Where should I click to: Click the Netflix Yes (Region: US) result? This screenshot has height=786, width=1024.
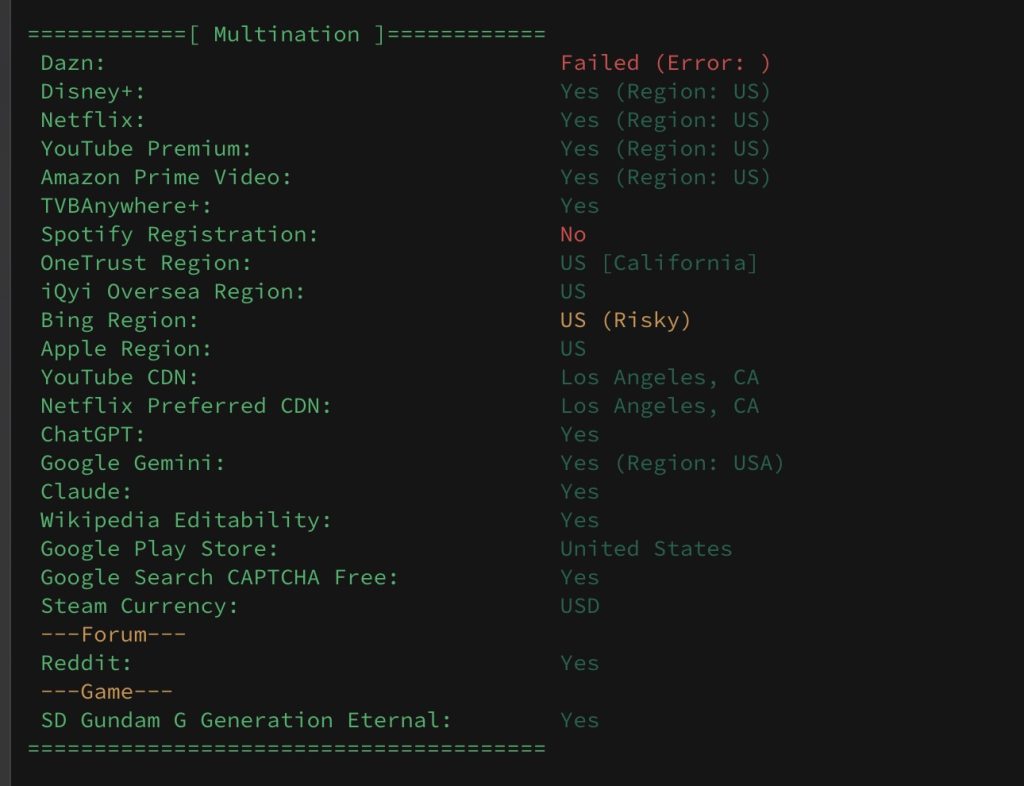point(665,121)
